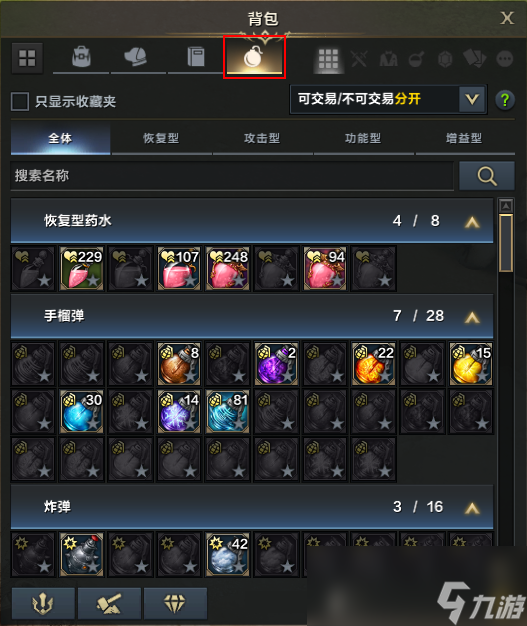
Task: Click the diamond gem icon button at bottom
Action: [175, 603]
